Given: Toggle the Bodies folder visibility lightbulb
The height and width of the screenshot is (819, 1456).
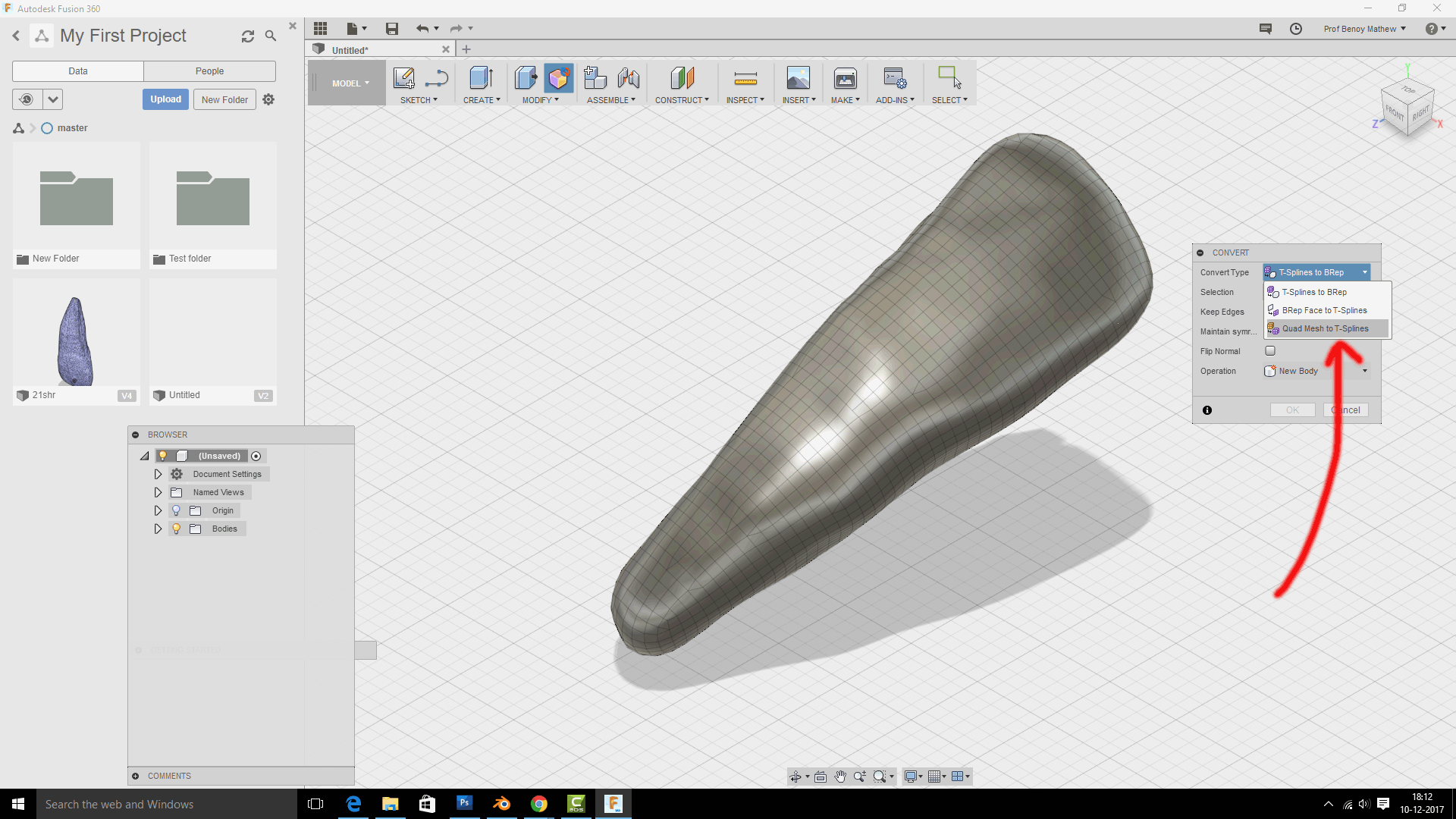Looking at the screenshot, I should click(x=176, y=529).
